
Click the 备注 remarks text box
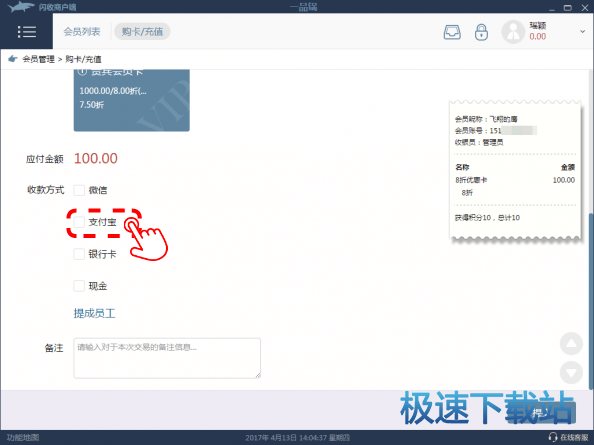[x=167, y=358]
